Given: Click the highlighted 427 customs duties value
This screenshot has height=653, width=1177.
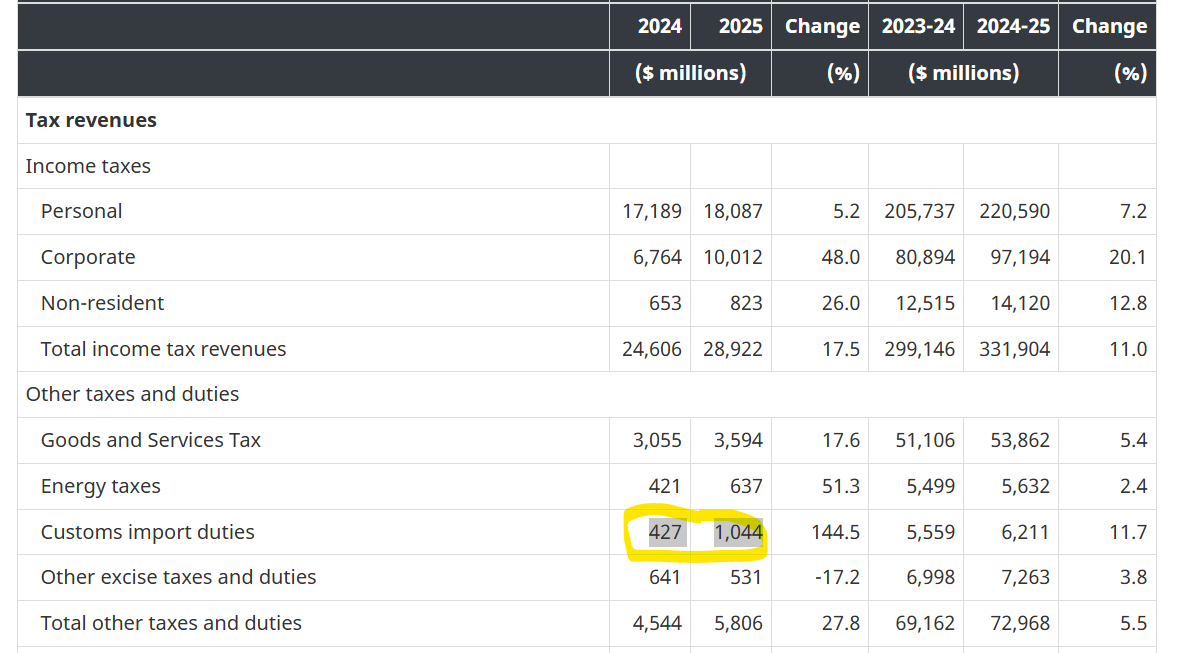Looking at the screenshot, I should [x=665, y=532].
